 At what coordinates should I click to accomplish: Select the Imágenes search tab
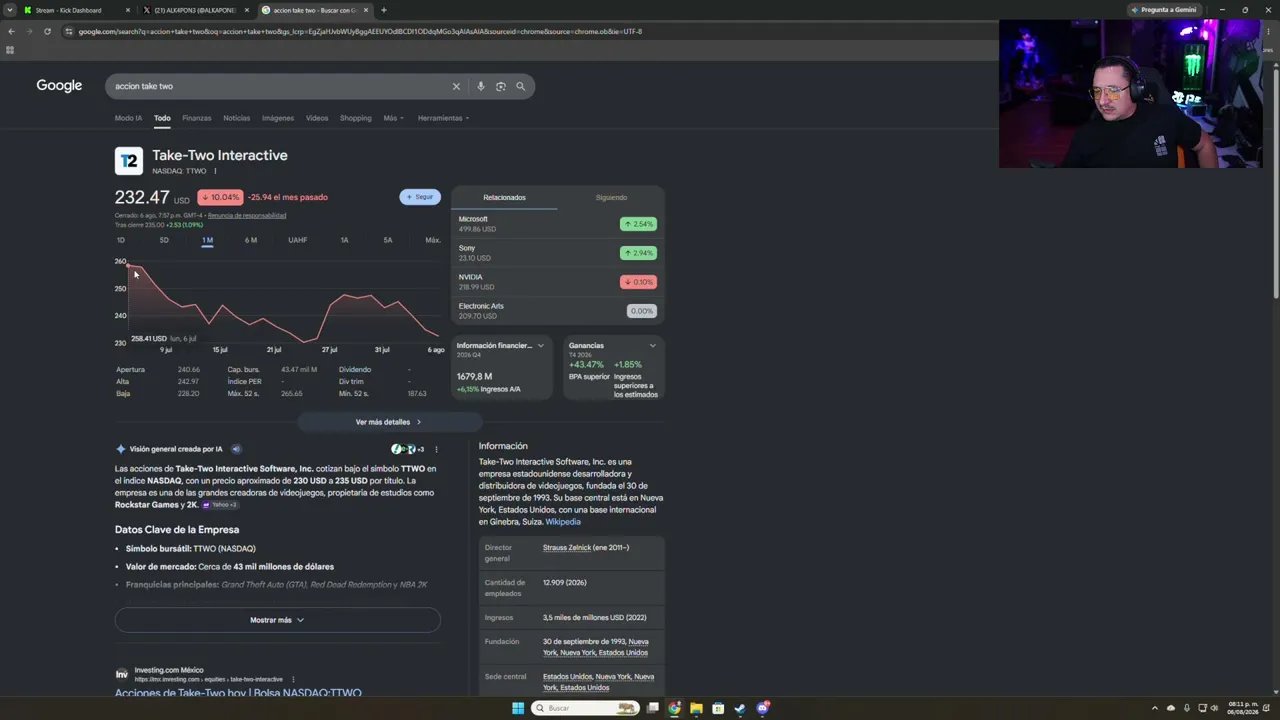point(278,118)
